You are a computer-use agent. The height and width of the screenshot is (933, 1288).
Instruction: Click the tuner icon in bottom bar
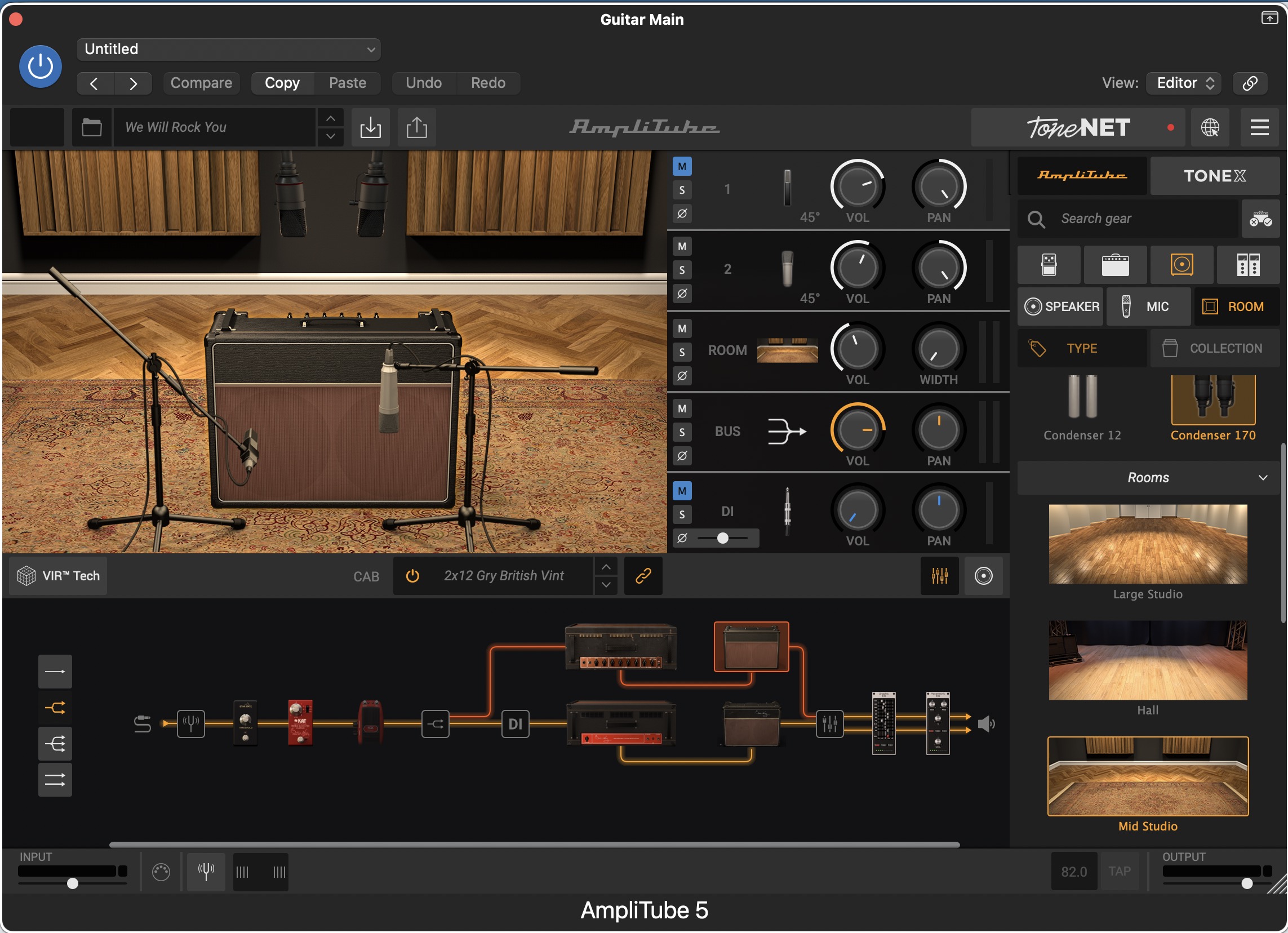click(x=206, y=872)
